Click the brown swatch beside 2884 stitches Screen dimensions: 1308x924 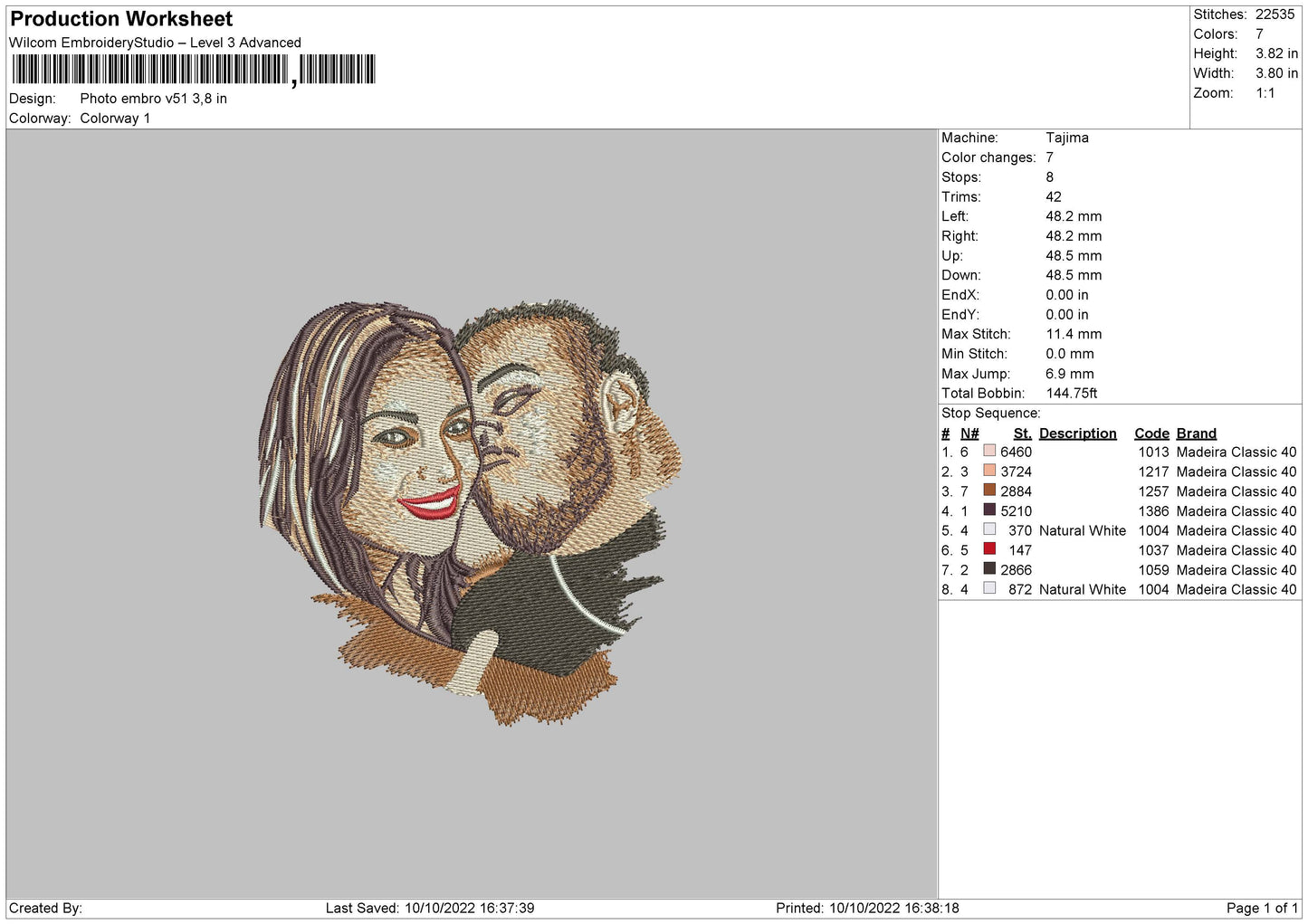989,490
